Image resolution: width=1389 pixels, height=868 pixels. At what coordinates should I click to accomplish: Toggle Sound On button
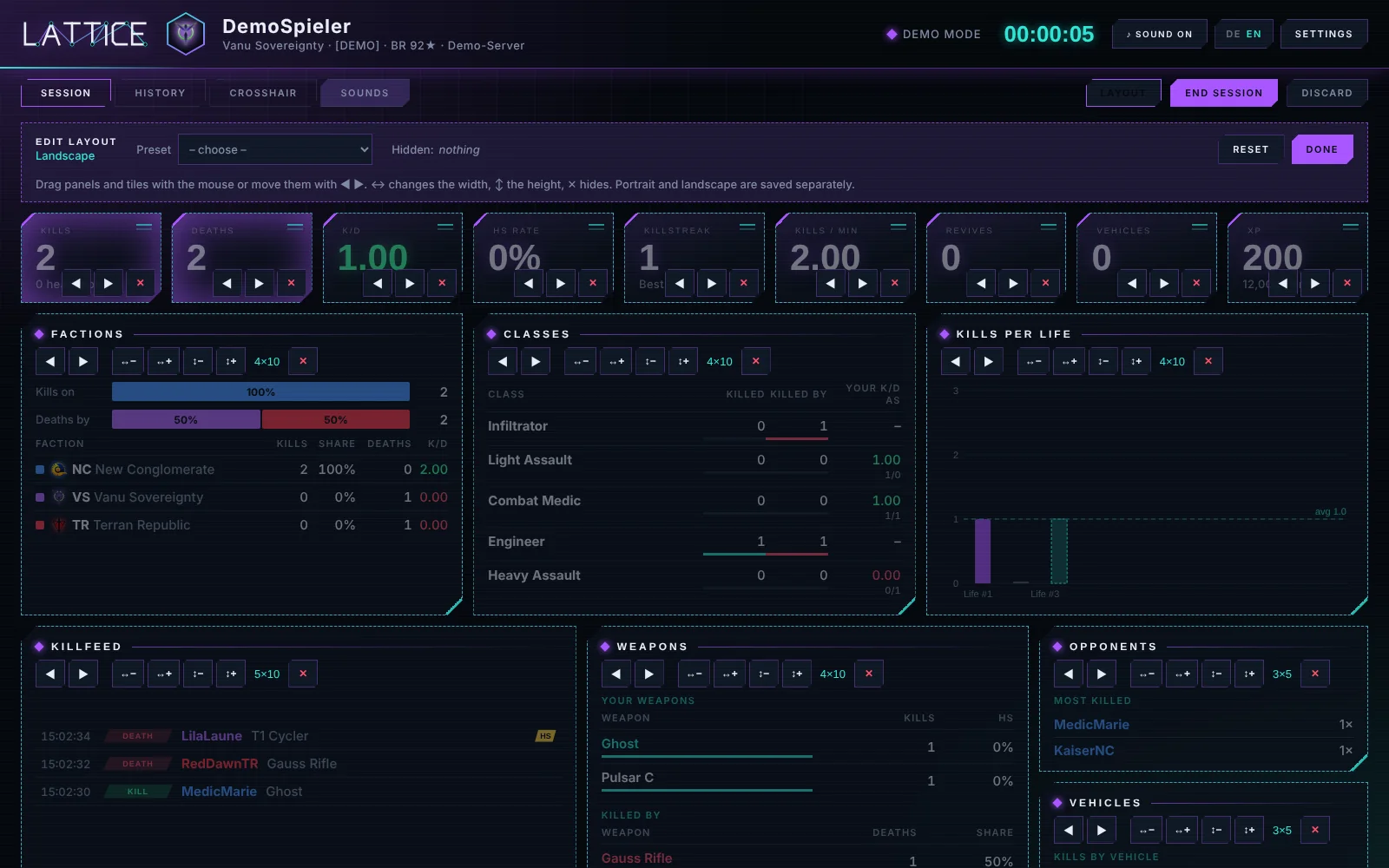(1159, 34)
